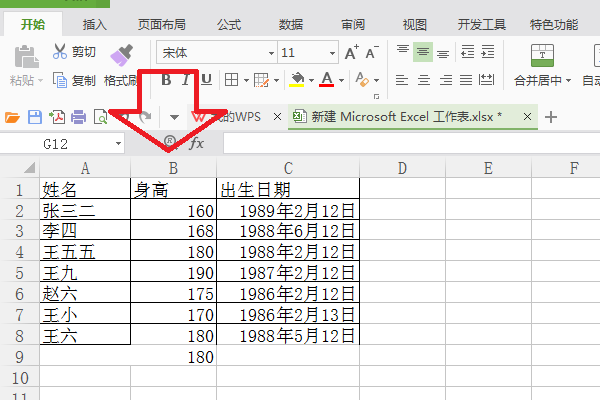This screenshot has height=400, width=600.
Task: Decrease font size with A- icon
Action: [371, 52]
